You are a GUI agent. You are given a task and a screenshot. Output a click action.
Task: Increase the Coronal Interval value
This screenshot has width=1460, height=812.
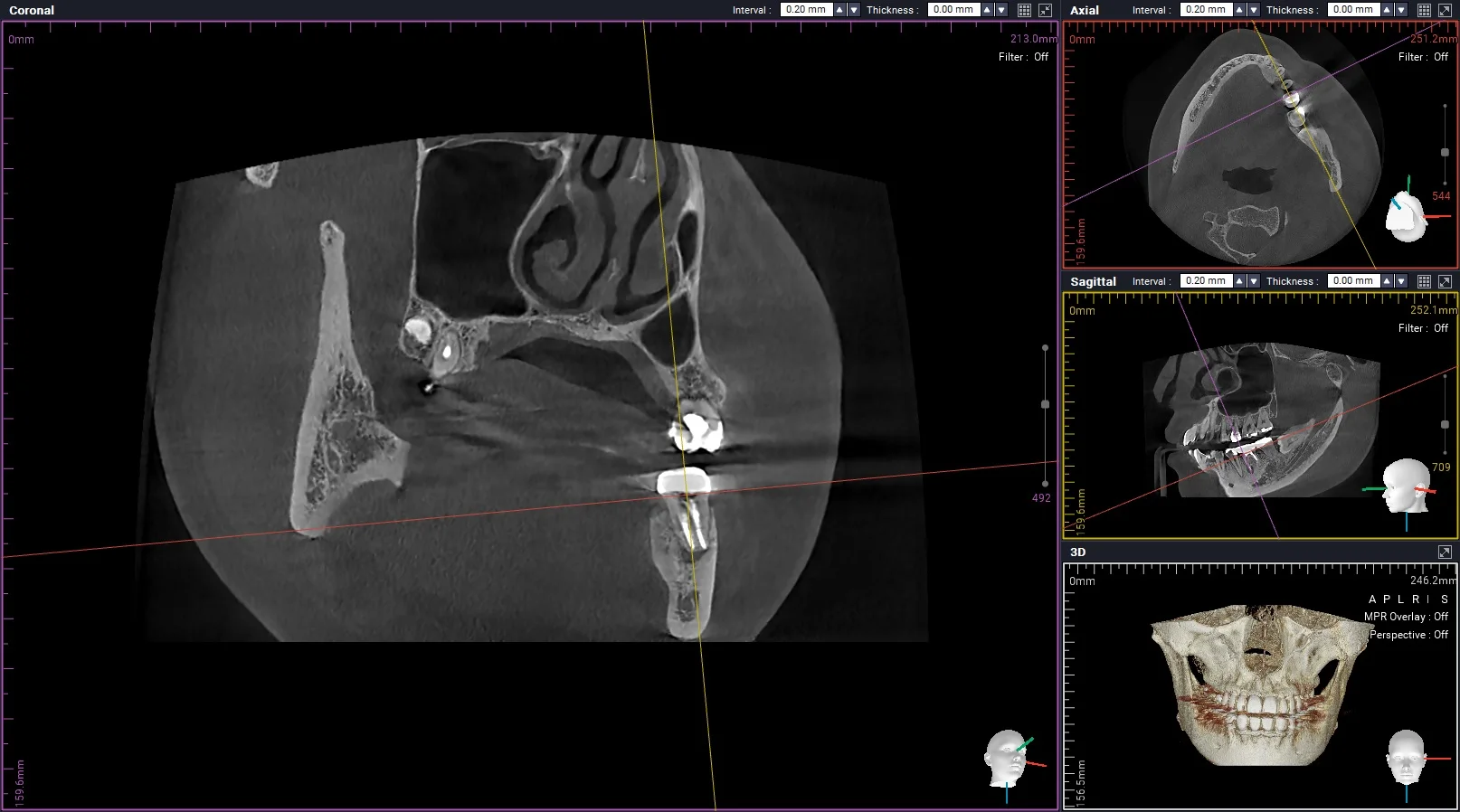click(x=839, y=10)
